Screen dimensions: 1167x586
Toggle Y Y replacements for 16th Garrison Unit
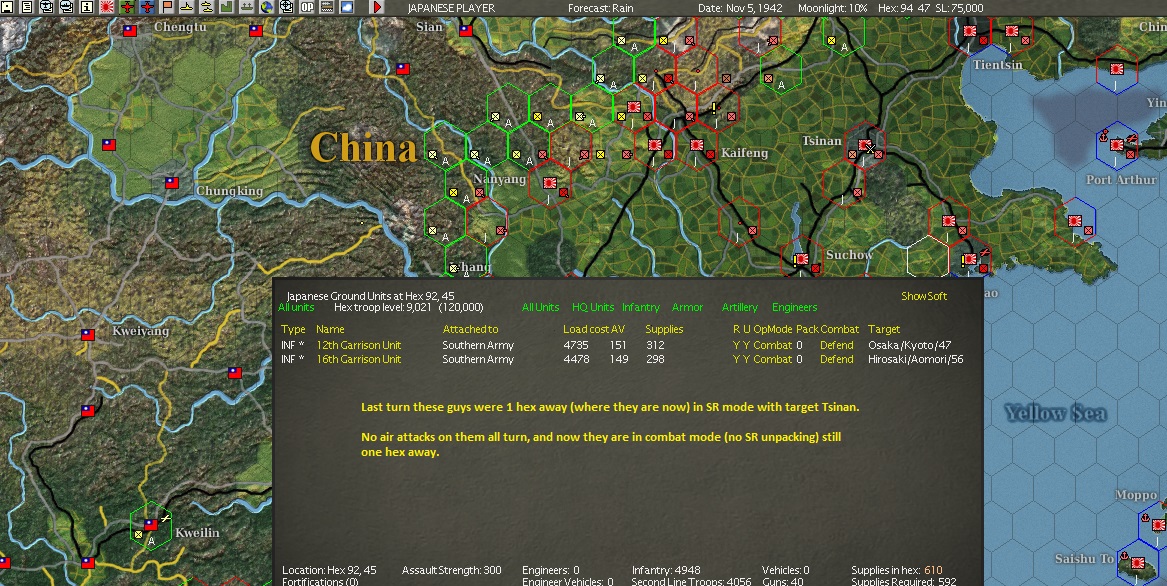(x=741, y=359)
